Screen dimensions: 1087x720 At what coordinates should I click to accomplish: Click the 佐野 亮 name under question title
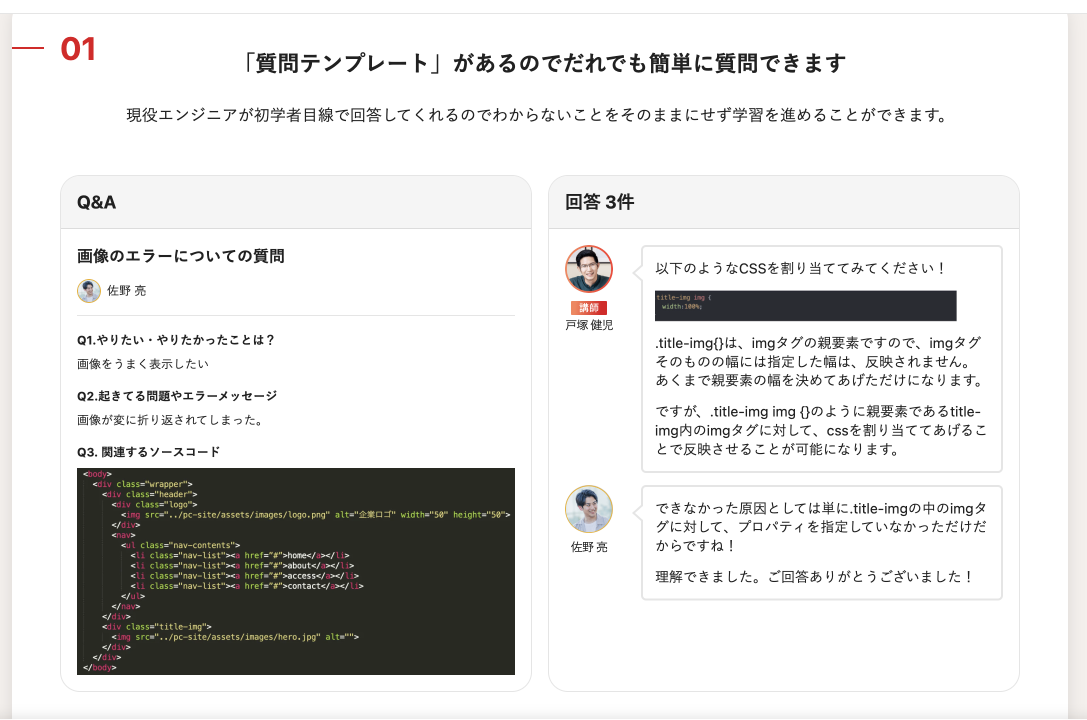point(127,291)
